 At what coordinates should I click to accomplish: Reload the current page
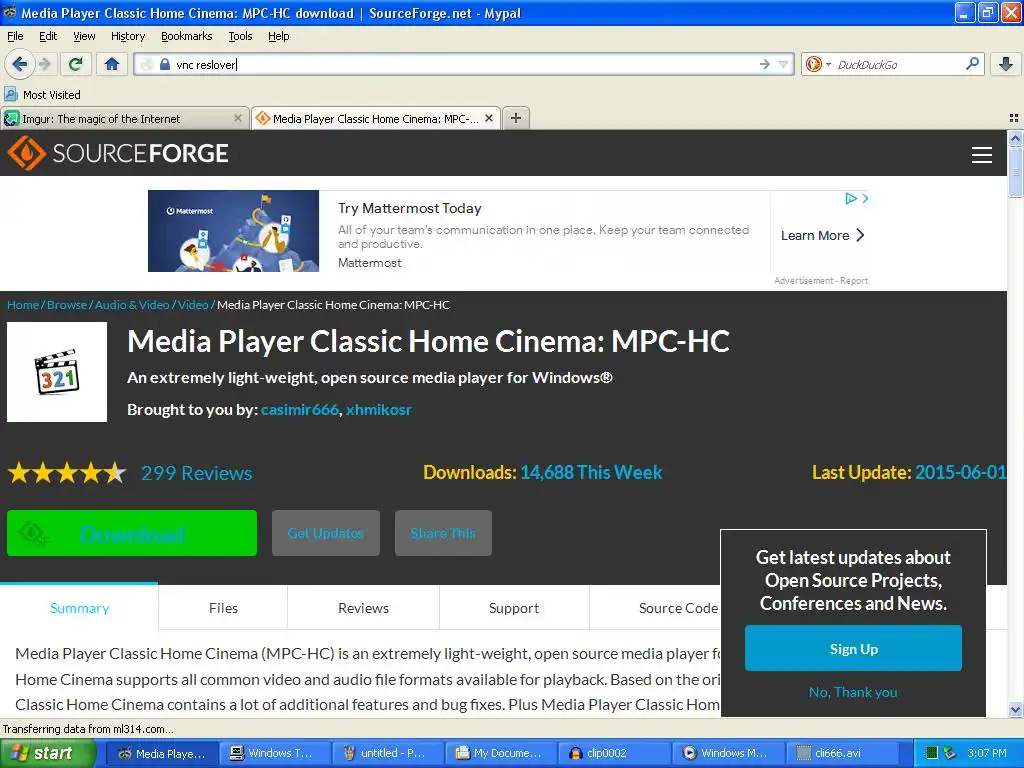tap(75, 64)
